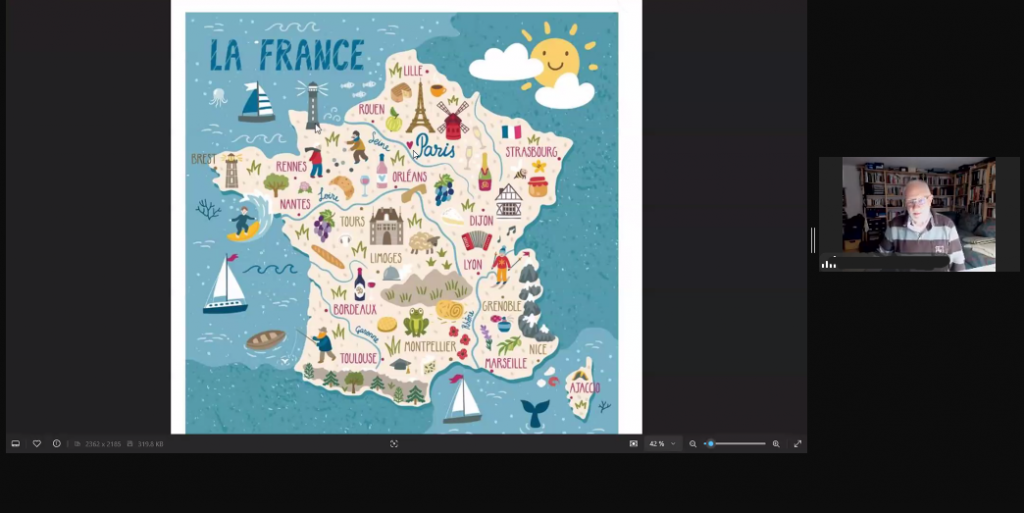Click the Bordeaux label on the map

pos(354,310)
